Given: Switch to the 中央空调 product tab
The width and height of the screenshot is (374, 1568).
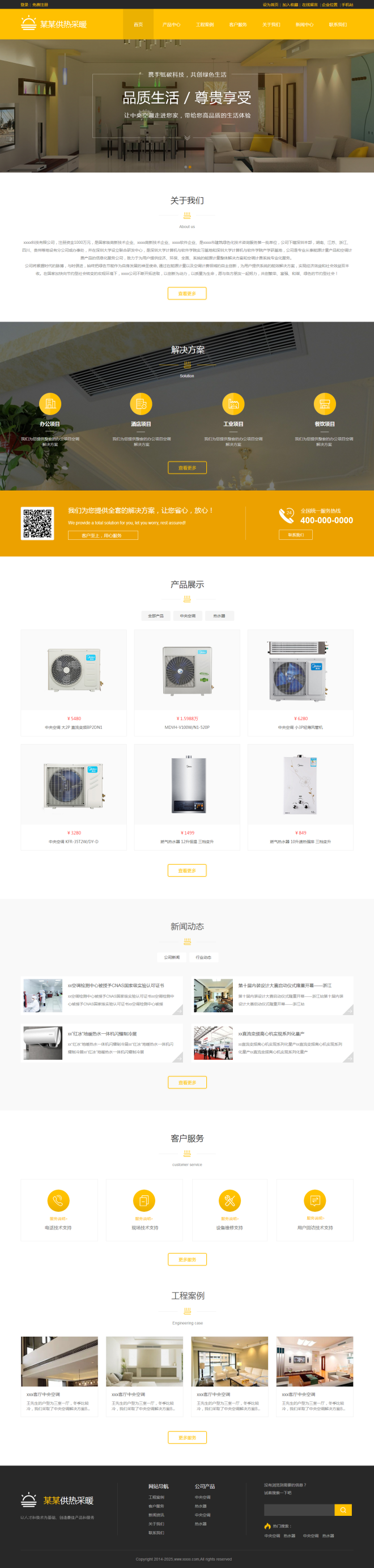Looking at the screenshot, I should 188,616.
